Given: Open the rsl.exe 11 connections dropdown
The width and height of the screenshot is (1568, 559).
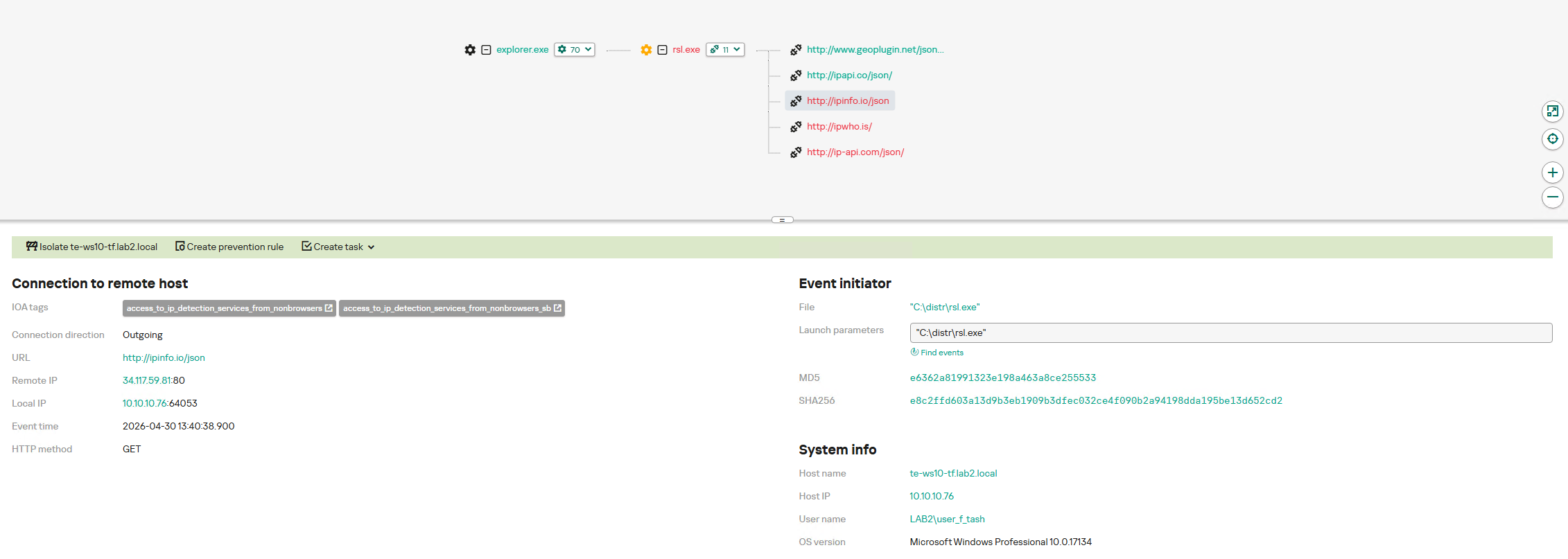Looking at the screenshot, I should 725,50.
